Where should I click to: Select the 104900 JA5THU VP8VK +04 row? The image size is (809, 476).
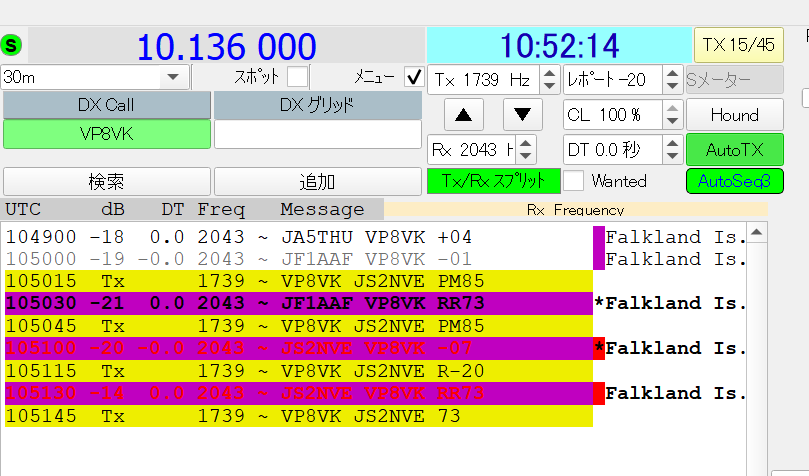[376, 237]
